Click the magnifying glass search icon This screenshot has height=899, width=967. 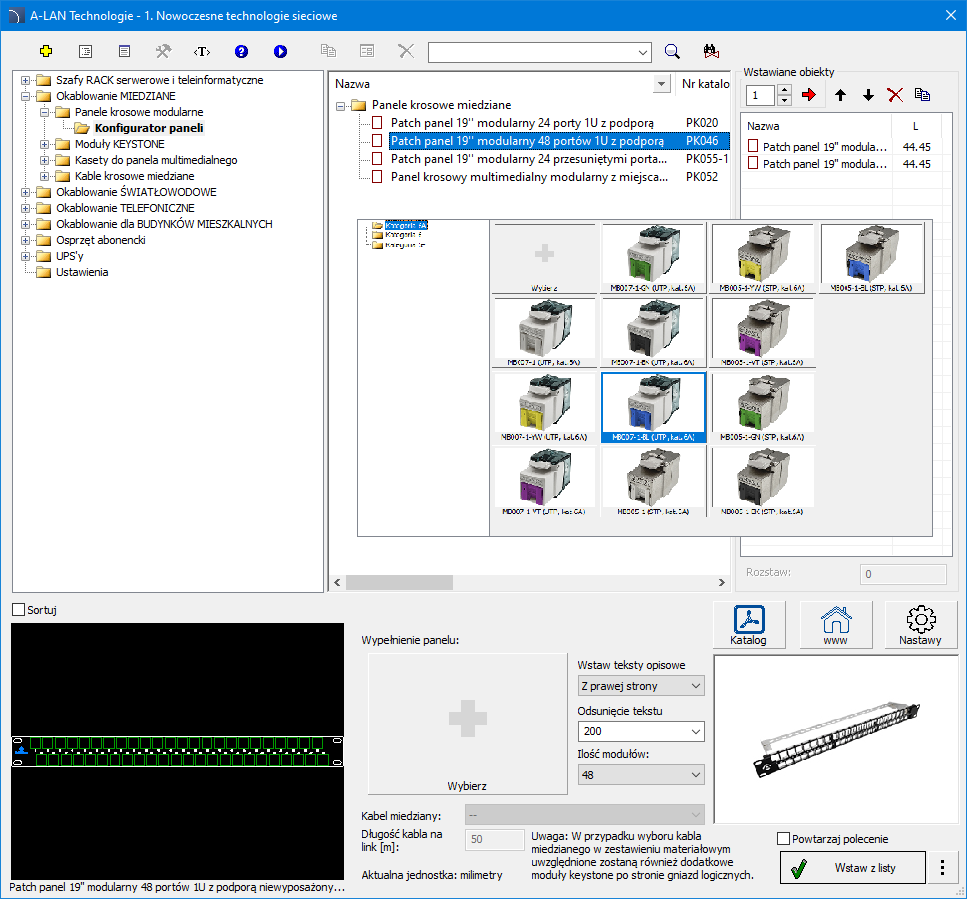click(673, 51)
